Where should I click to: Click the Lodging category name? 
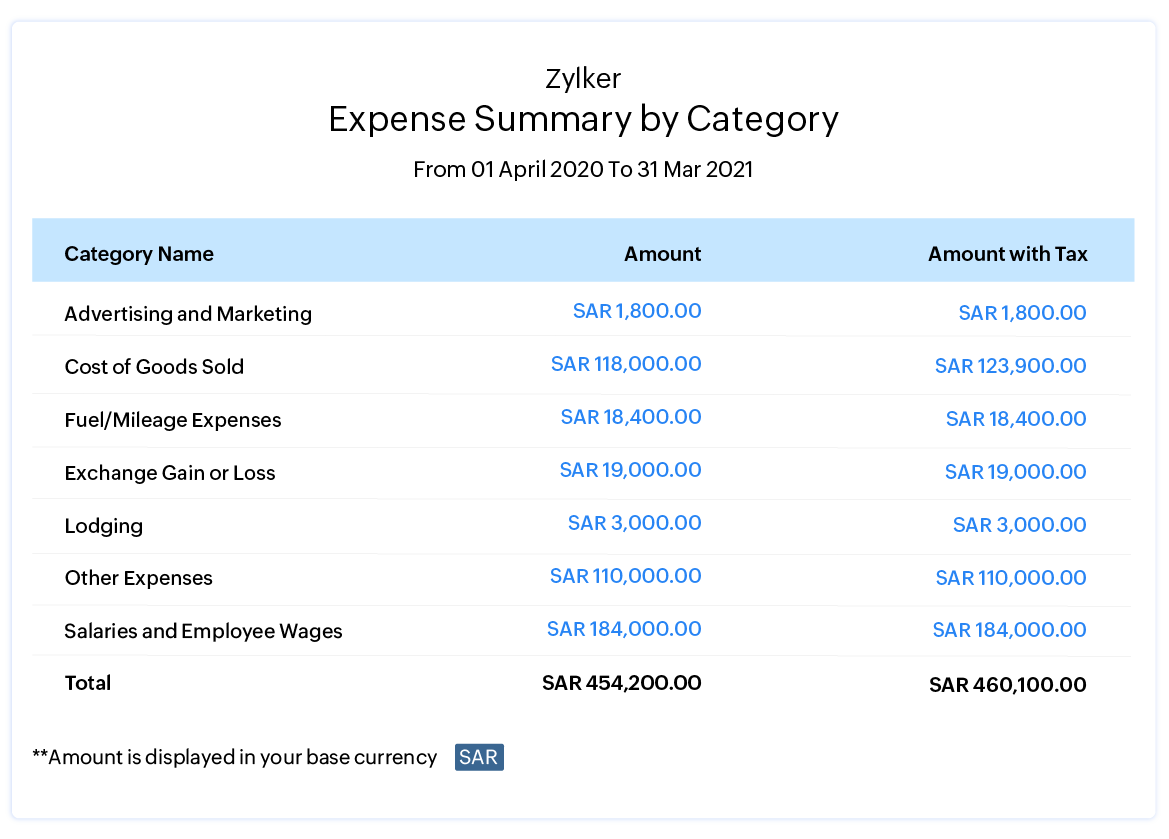104,526
